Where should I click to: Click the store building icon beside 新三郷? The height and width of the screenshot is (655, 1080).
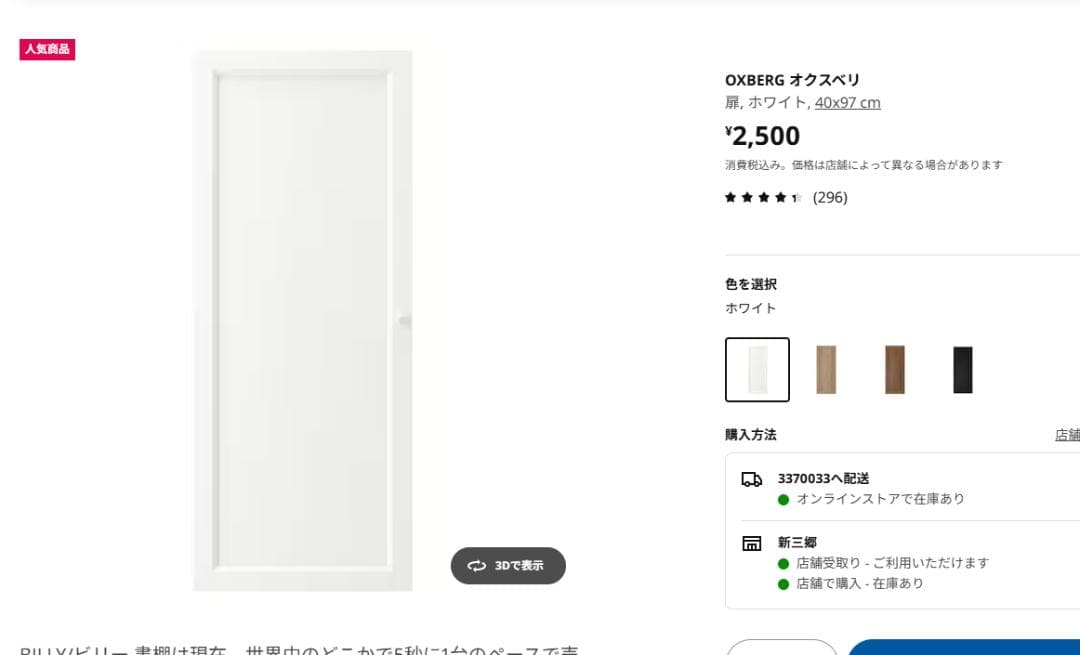pyautogui.click(x=752, y=541)
